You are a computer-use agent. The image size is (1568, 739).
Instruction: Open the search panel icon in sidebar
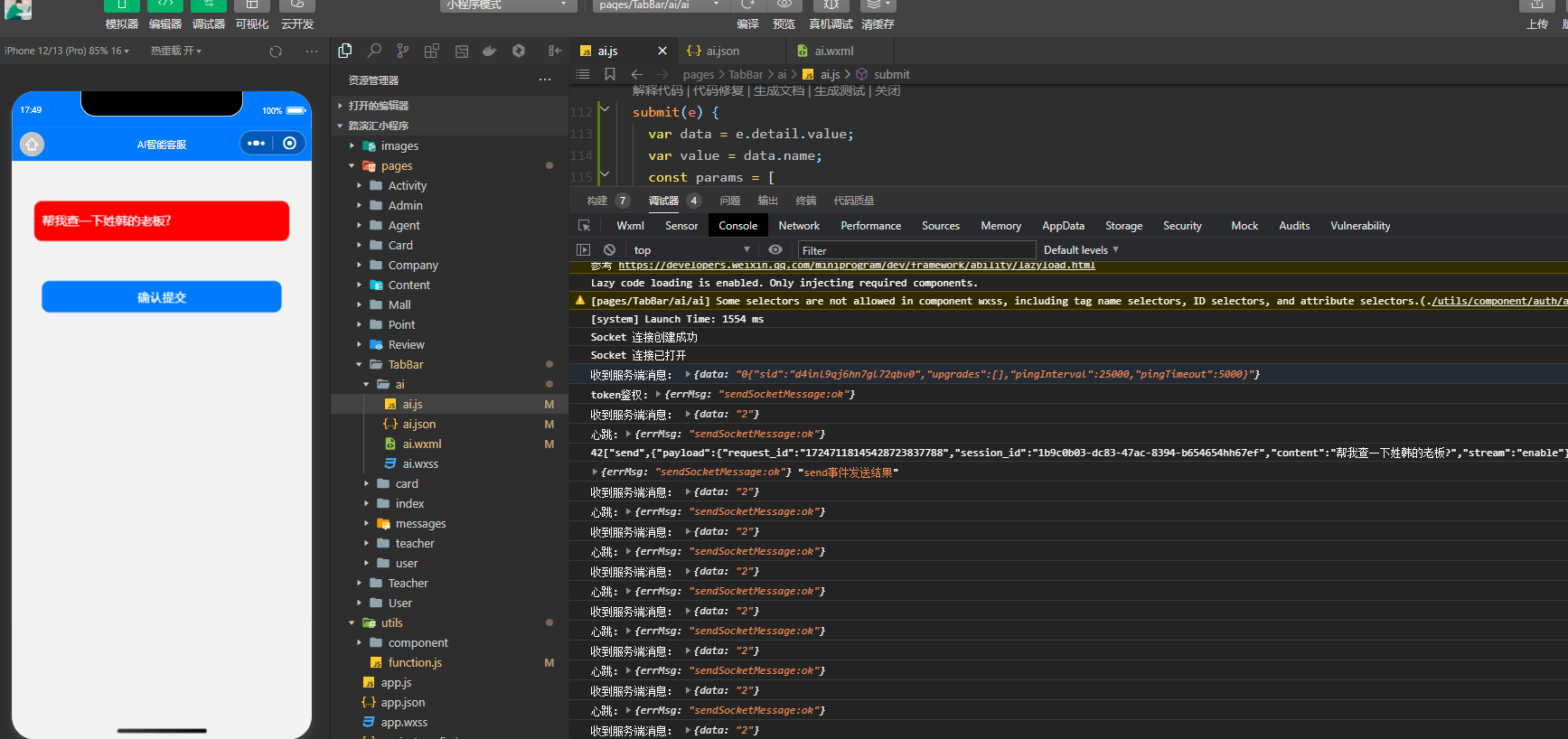tap(374, 51)
